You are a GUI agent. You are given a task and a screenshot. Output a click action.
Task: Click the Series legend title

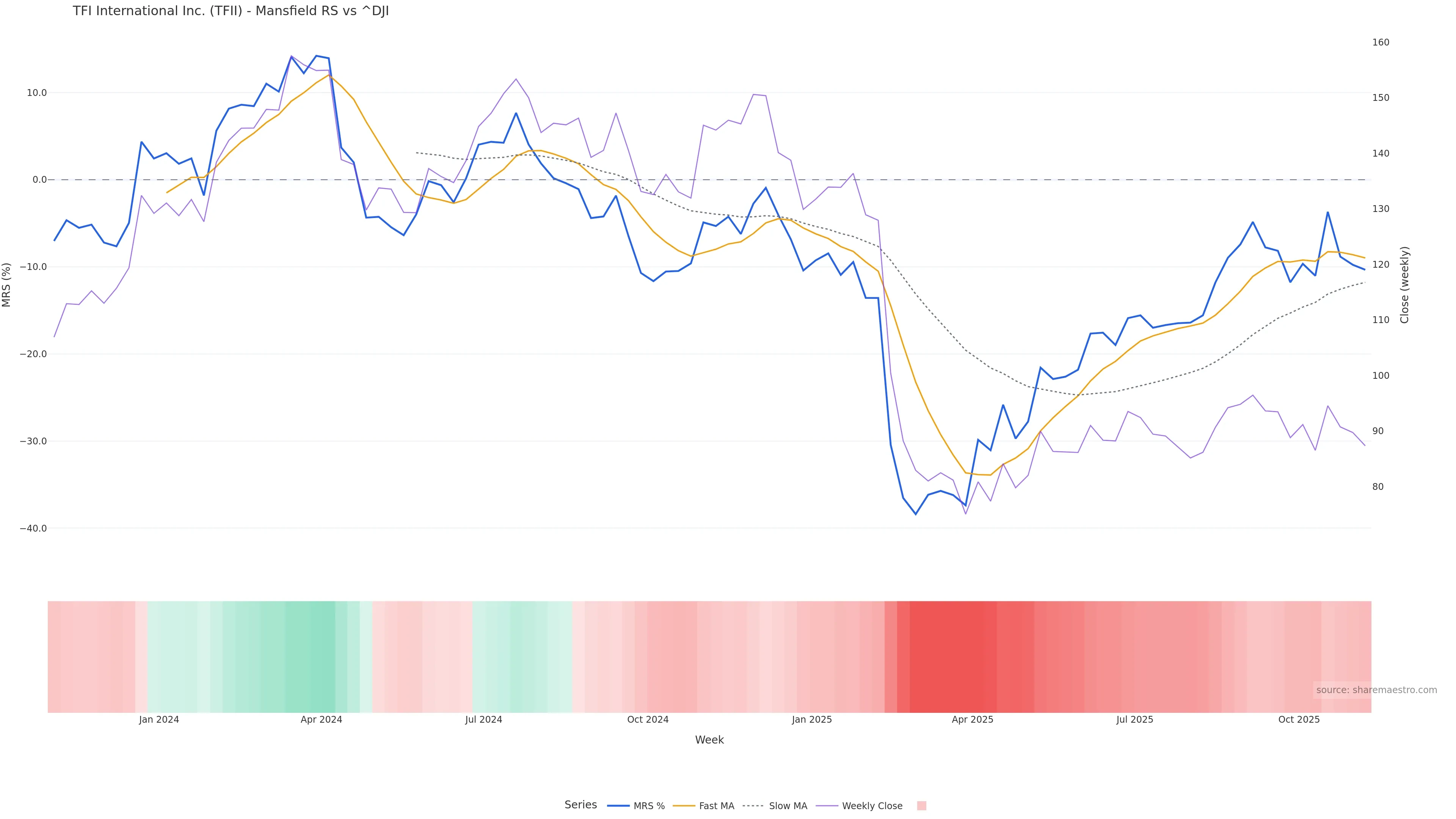pos(581,805)
